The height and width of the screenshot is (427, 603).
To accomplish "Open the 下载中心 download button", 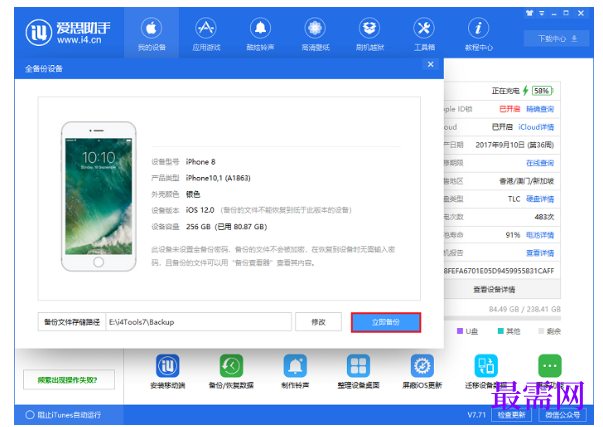I will [556, 38].
